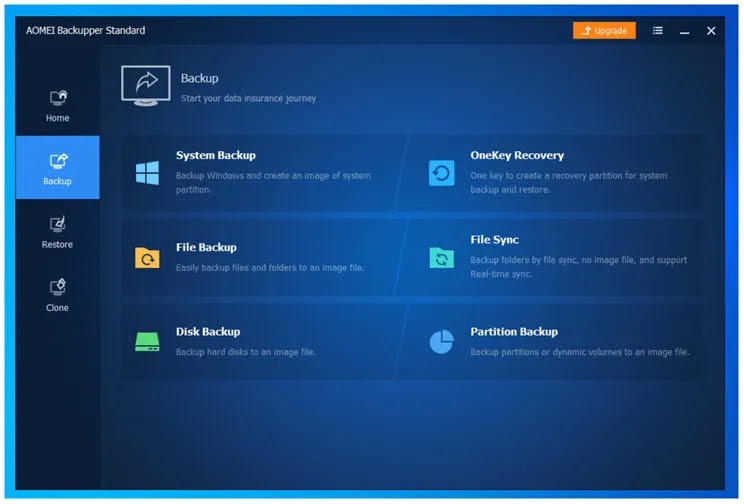Open the Clone sidebar icon

point(58,287)
